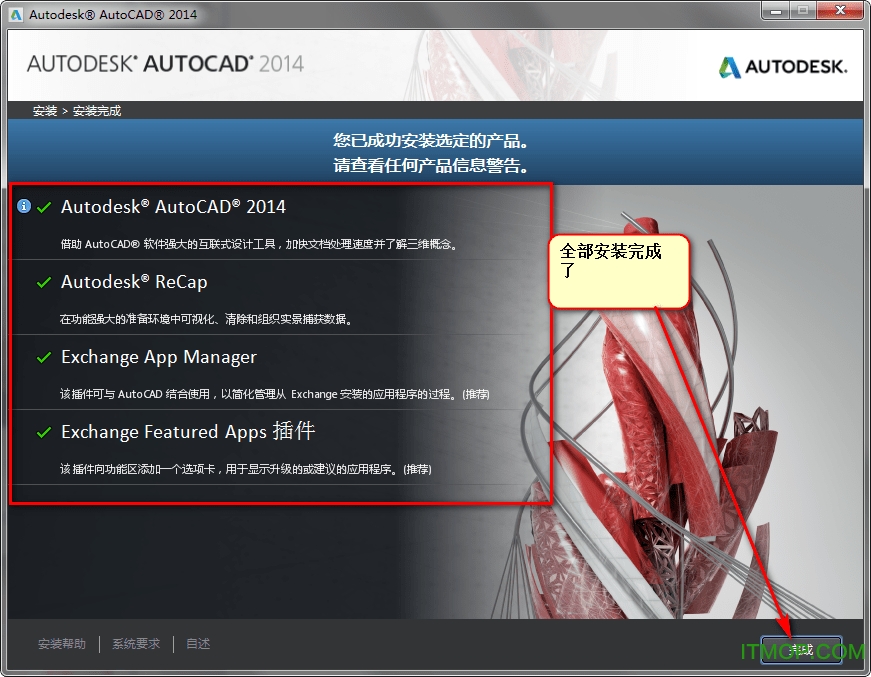The height and width of the screenshot is (677, 871).
Task: Click the AutoCAD description starting with 借助 AutoCAD
Action: click(259, 244)
